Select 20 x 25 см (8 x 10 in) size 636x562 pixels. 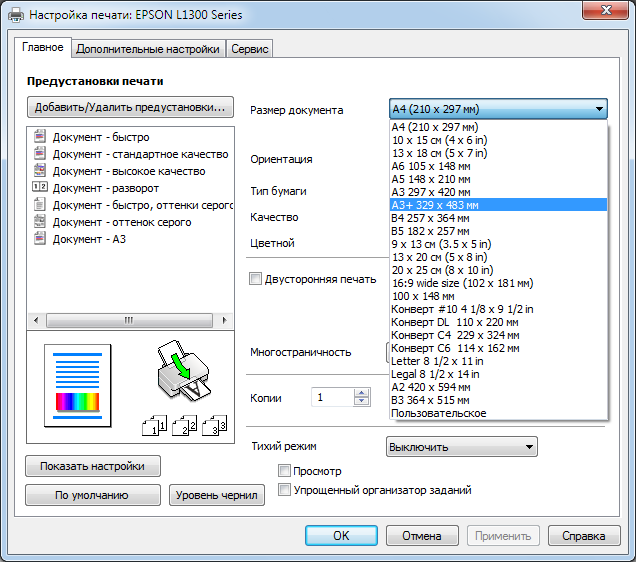click(498, 270)
